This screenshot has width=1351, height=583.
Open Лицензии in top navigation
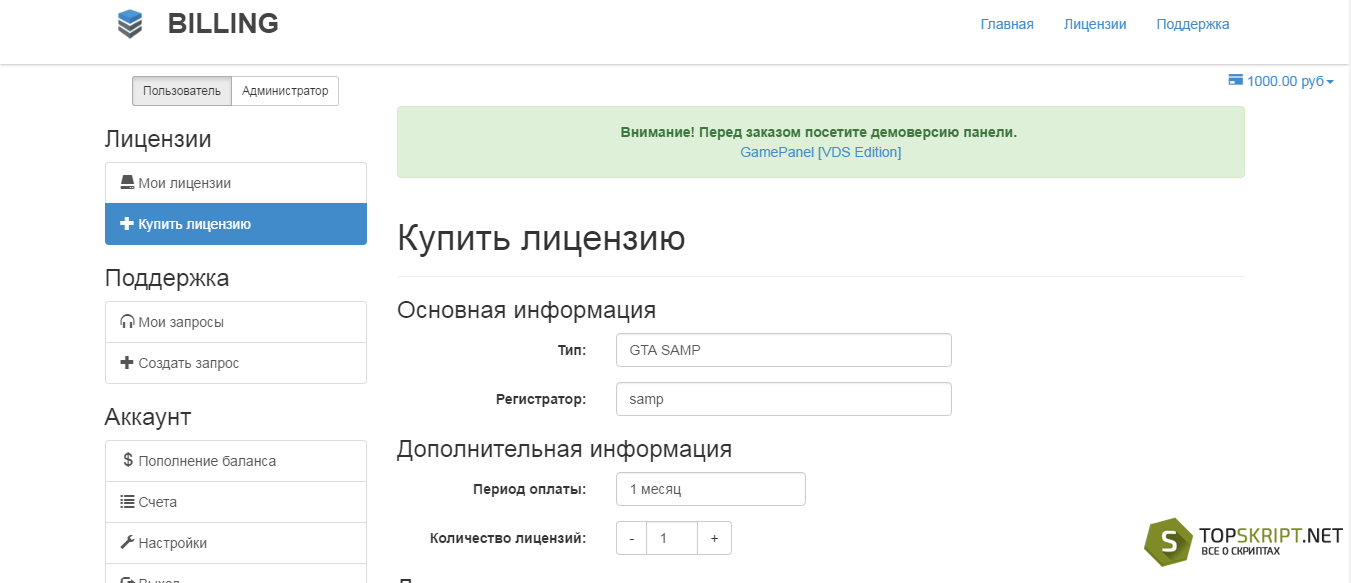[1095, 24]
